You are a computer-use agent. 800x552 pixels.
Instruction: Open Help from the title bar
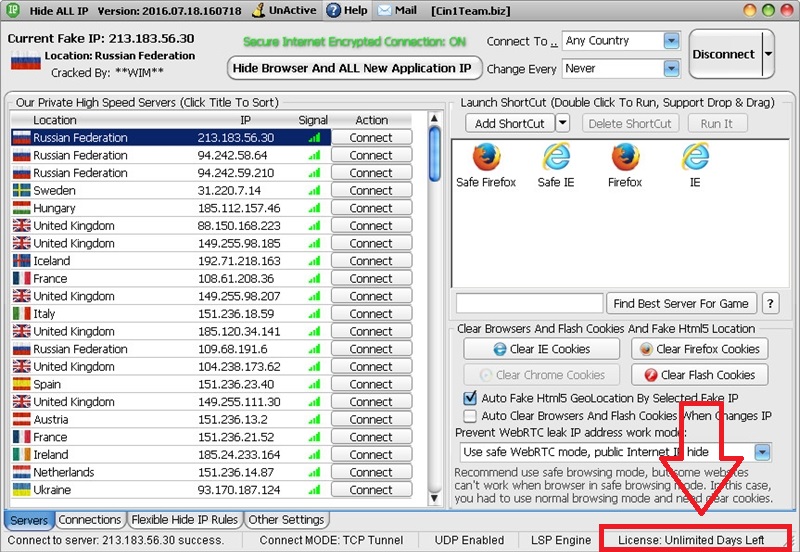click(x=347, y=10)
